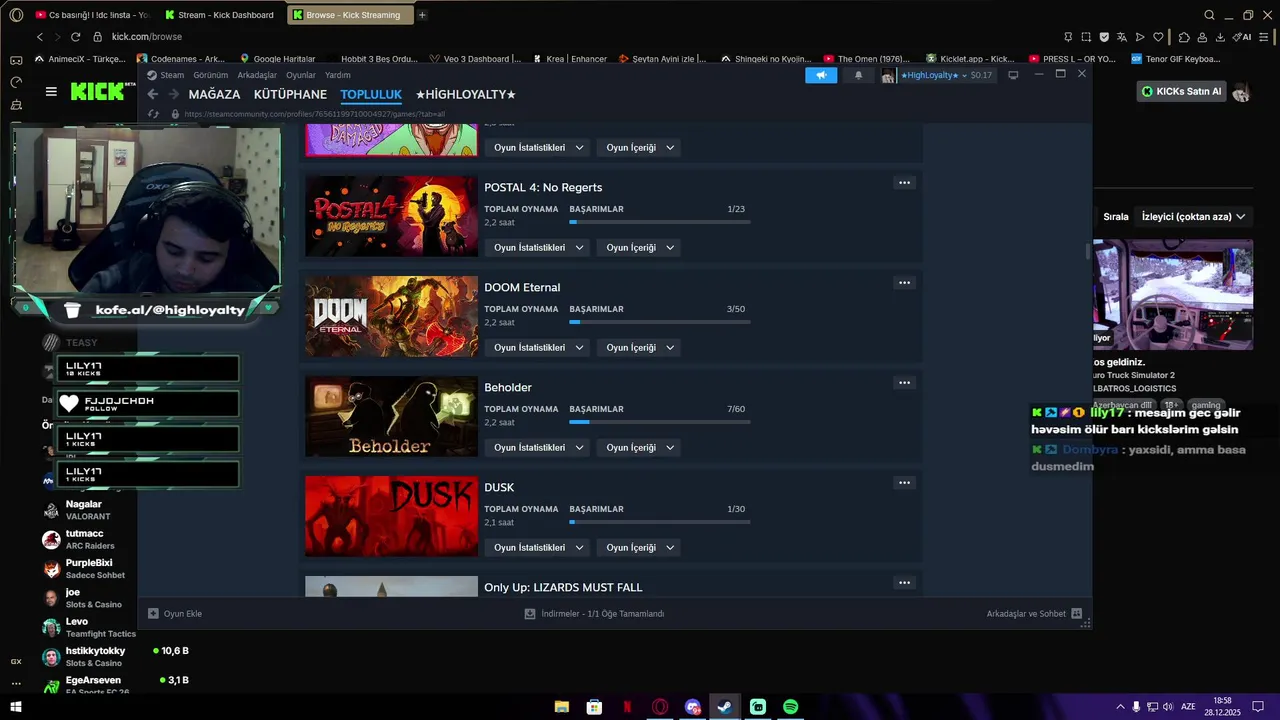Open Steam from the Windows taskbar
Image resolution: width=1280 pixels, height=720 pixels.
725,707
